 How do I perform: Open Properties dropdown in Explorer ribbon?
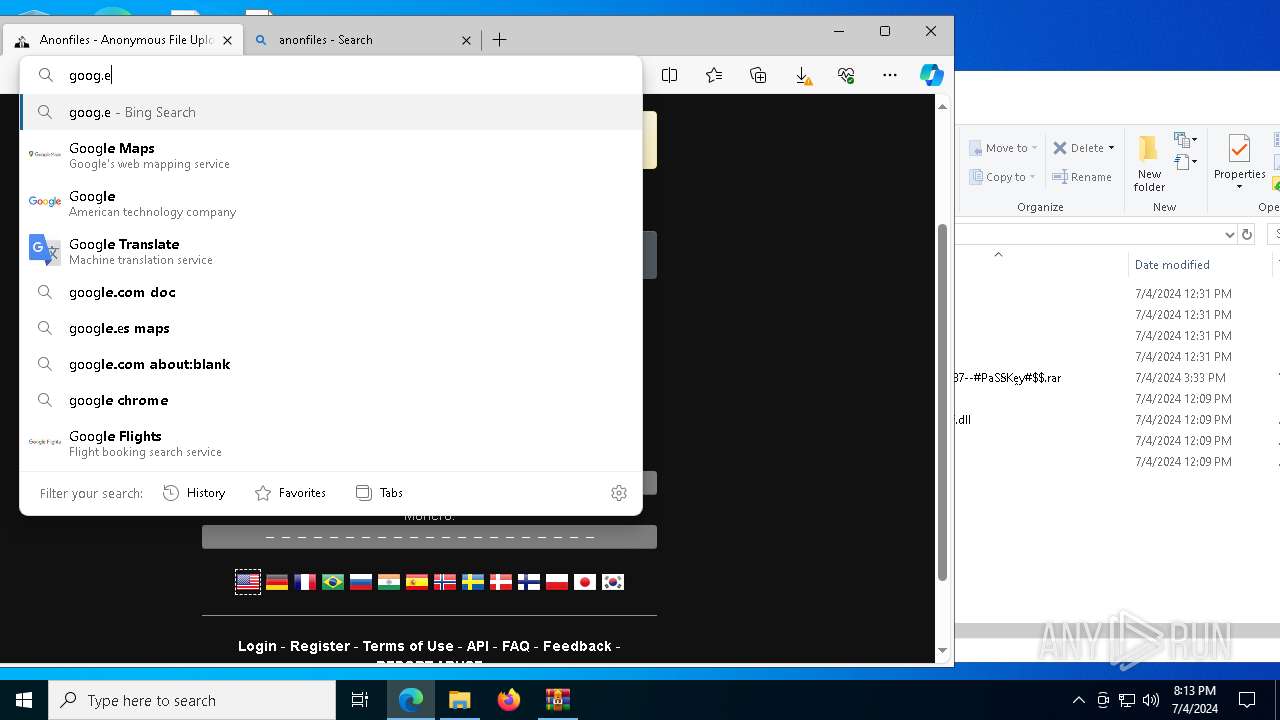tap(1239, 187)
